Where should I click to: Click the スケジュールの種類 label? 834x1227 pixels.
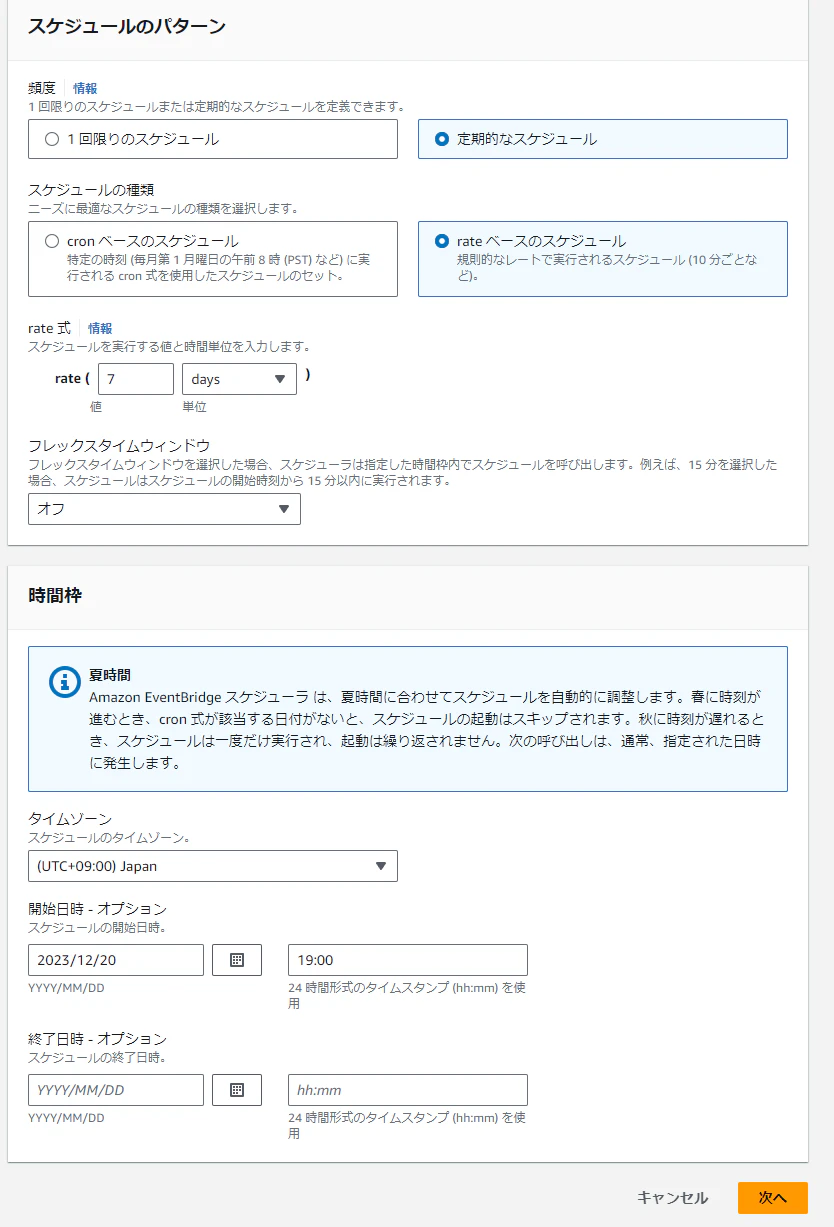[90, 190]
